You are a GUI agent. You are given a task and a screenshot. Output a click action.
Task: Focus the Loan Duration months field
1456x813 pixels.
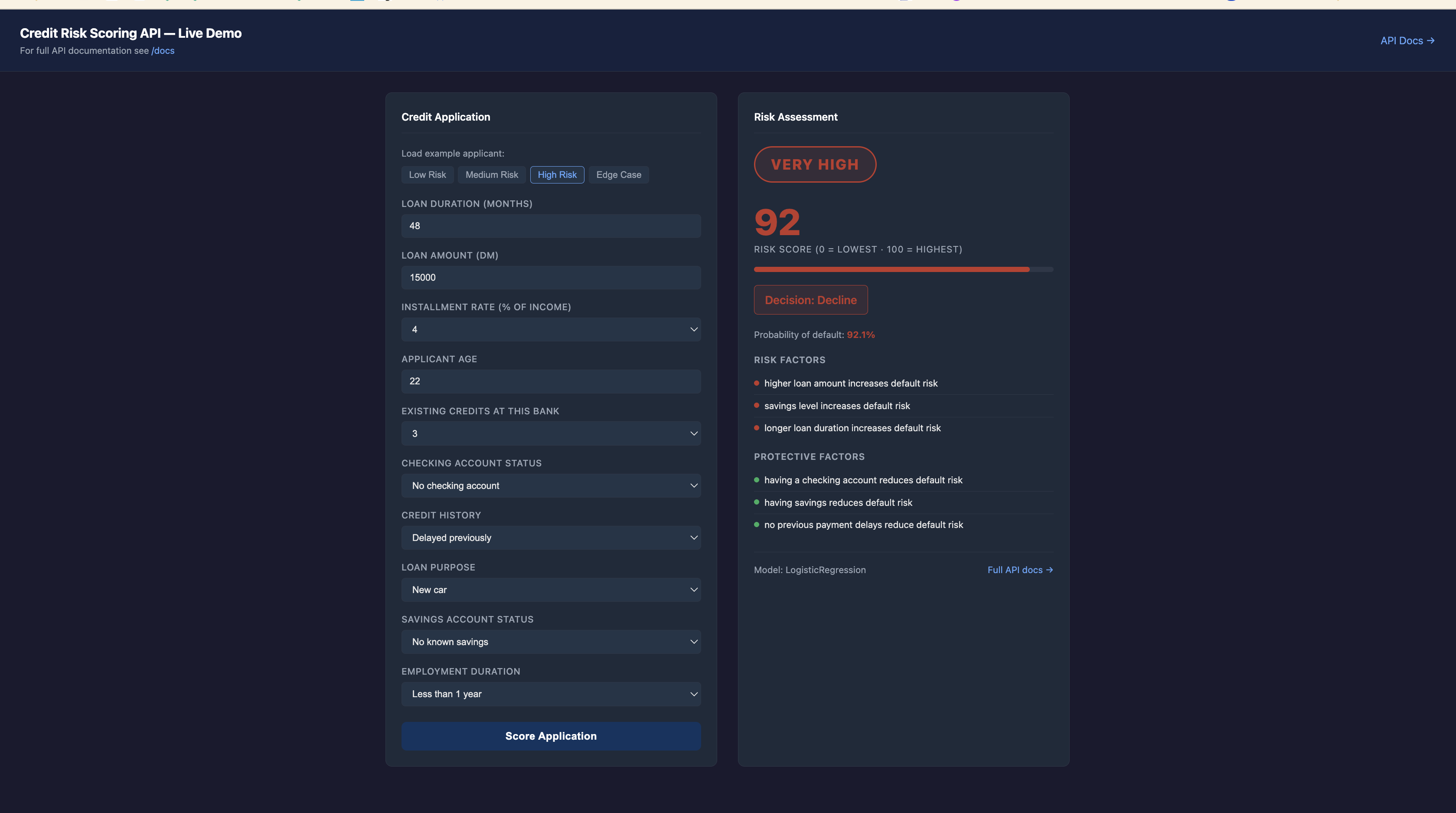coord(551,226)
